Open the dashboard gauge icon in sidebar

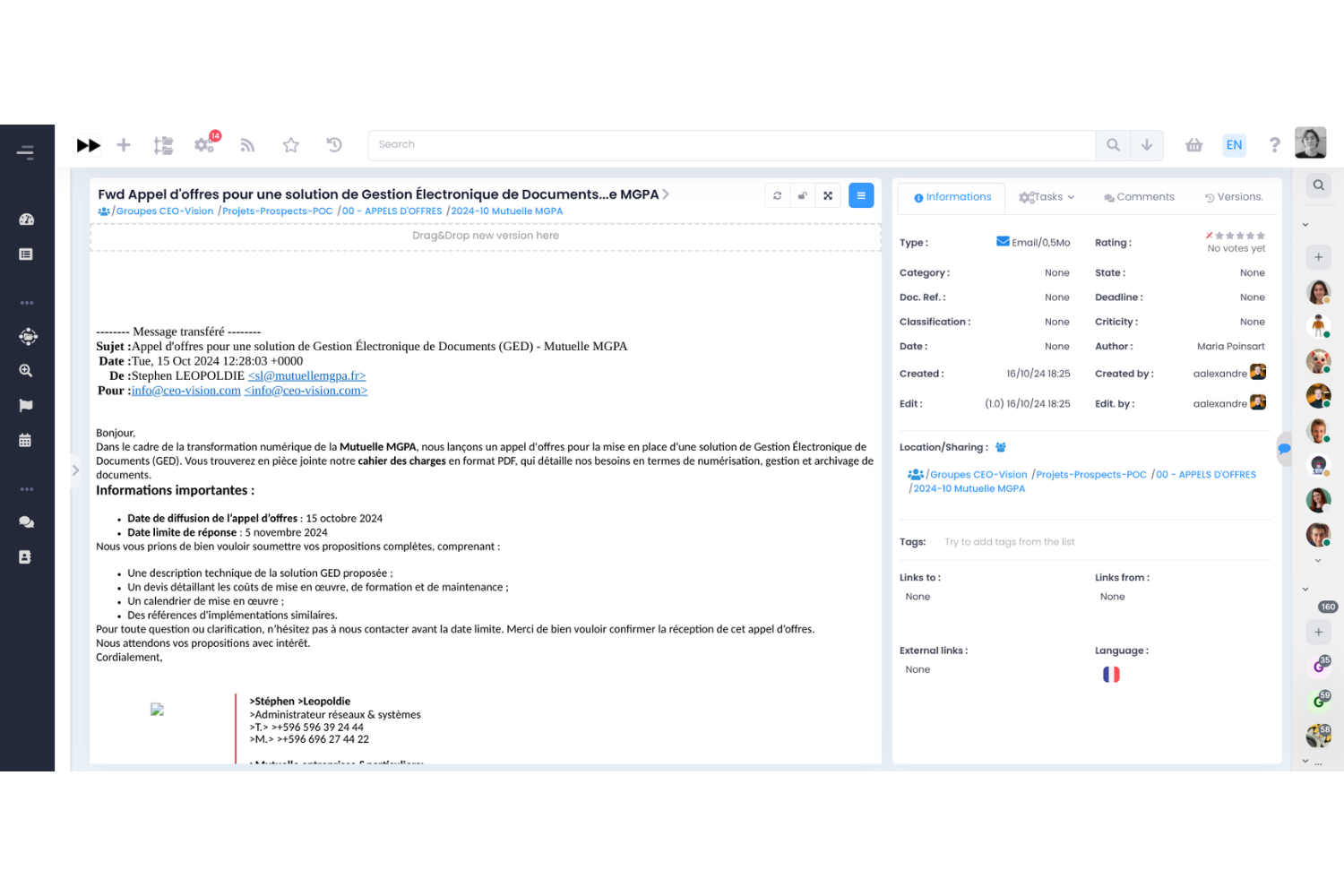coord(26,220)
